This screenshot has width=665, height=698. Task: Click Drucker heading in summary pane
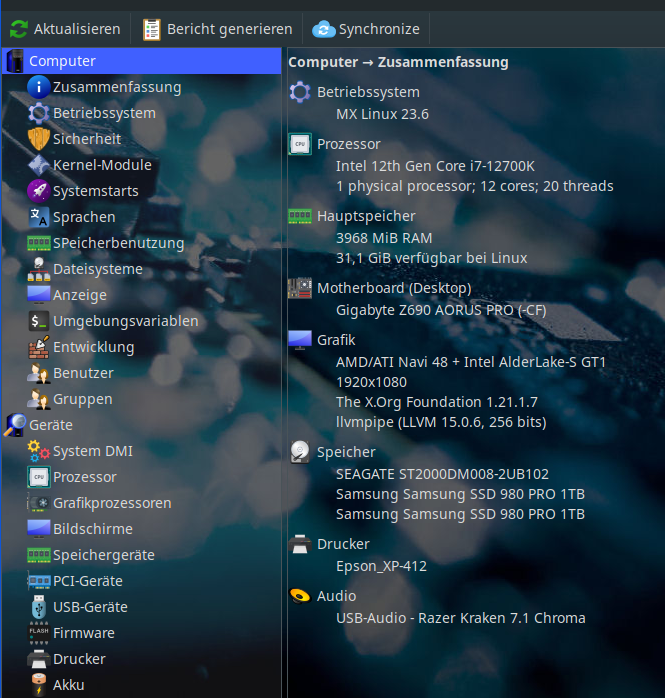click(343, 544)
